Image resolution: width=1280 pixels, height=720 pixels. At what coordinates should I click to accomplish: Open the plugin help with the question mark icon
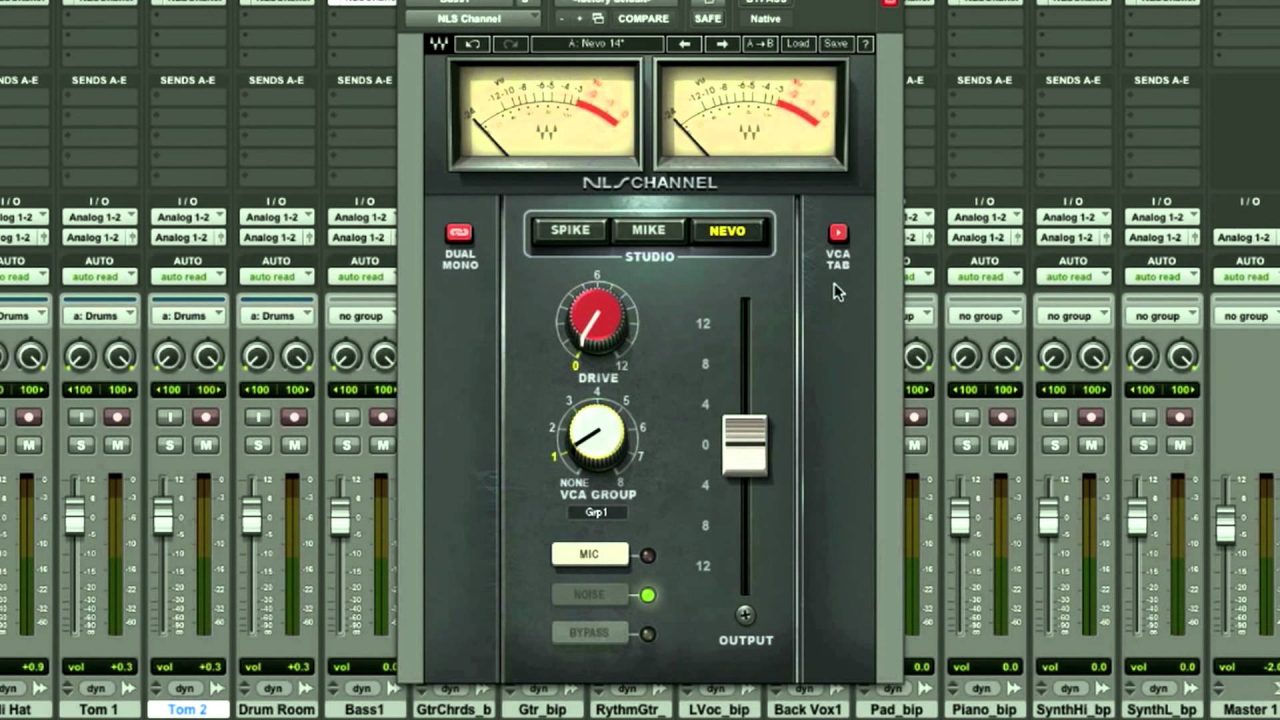click(x=864, y=44)
